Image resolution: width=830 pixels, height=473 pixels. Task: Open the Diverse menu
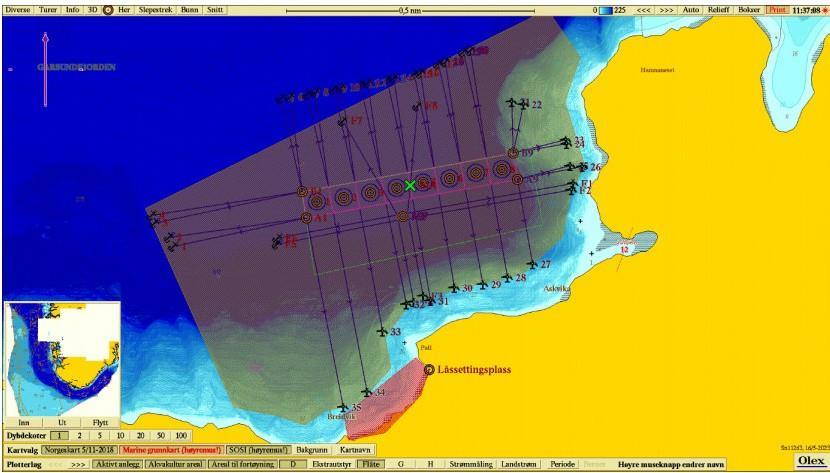[18, 9]
